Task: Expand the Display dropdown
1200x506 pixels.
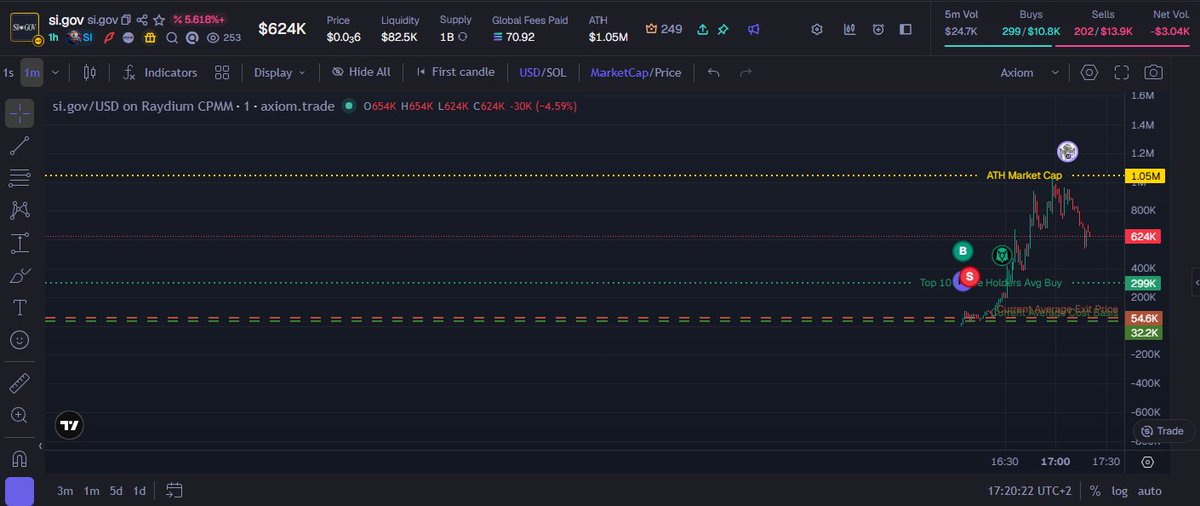Action: pos(279,72)
